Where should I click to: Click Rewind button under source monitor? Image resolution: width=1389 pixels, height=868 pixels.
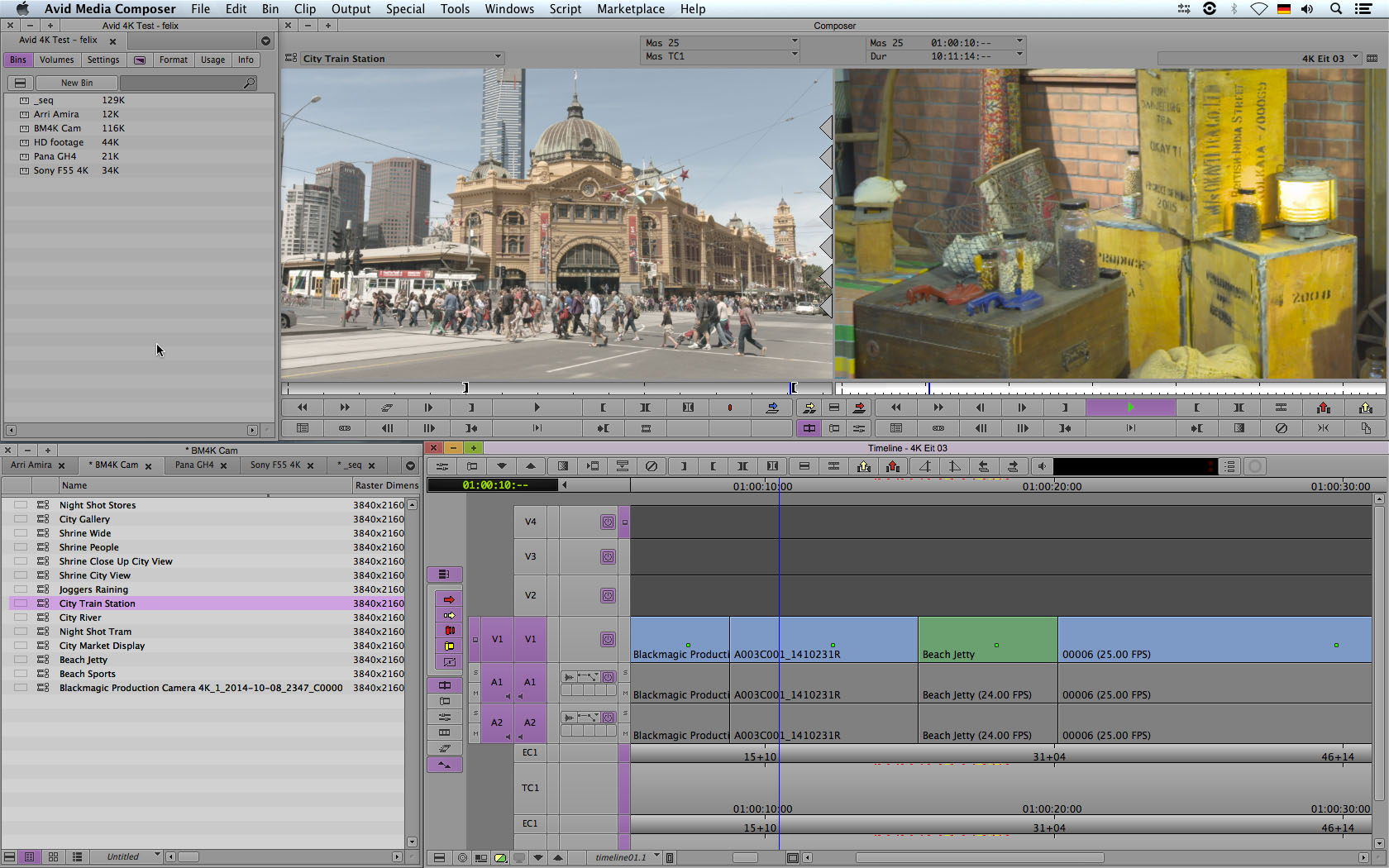coord(303,408)
